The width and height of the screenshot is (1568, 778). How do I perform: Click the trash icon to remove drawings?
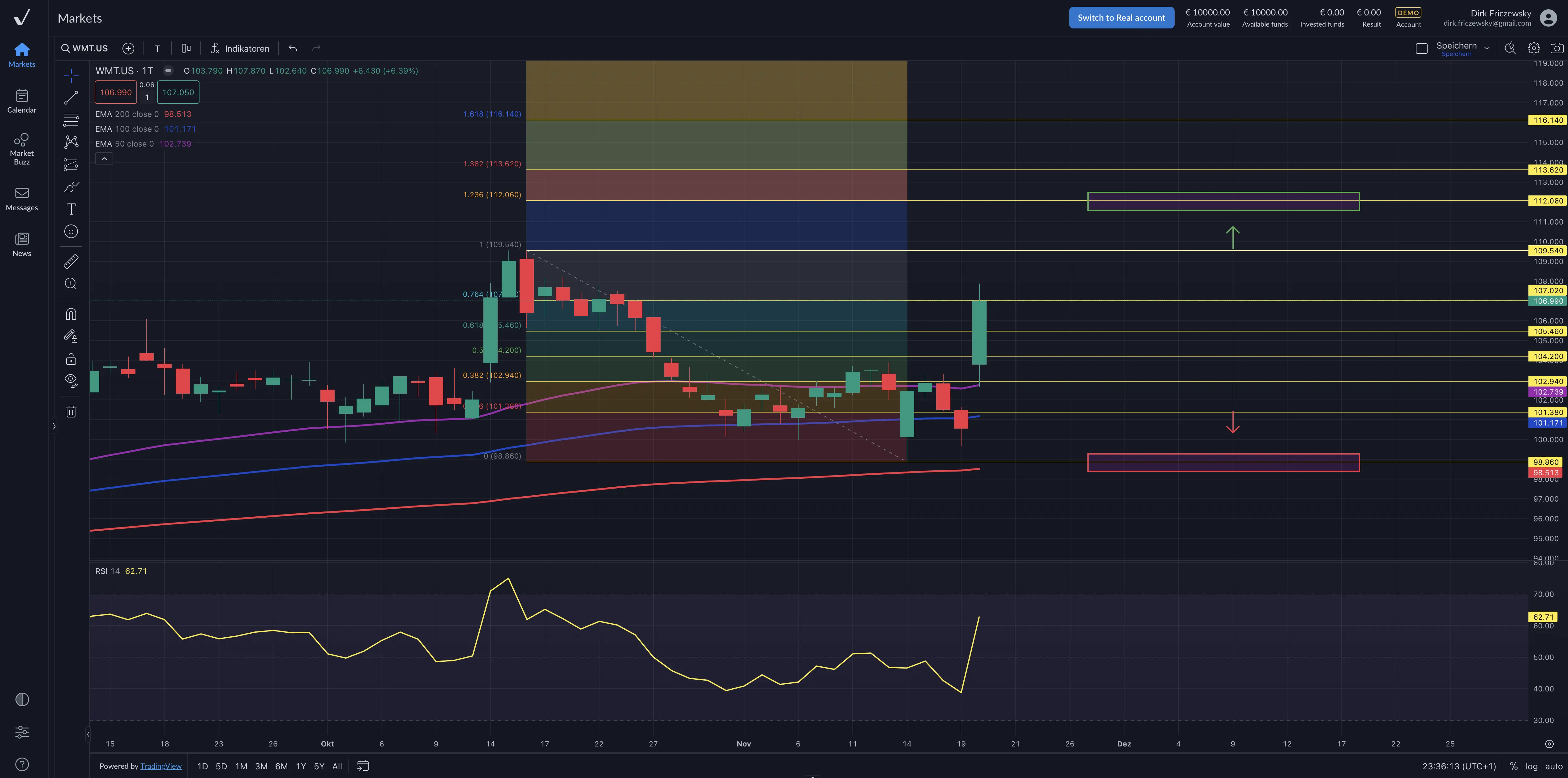coord(71,412)
